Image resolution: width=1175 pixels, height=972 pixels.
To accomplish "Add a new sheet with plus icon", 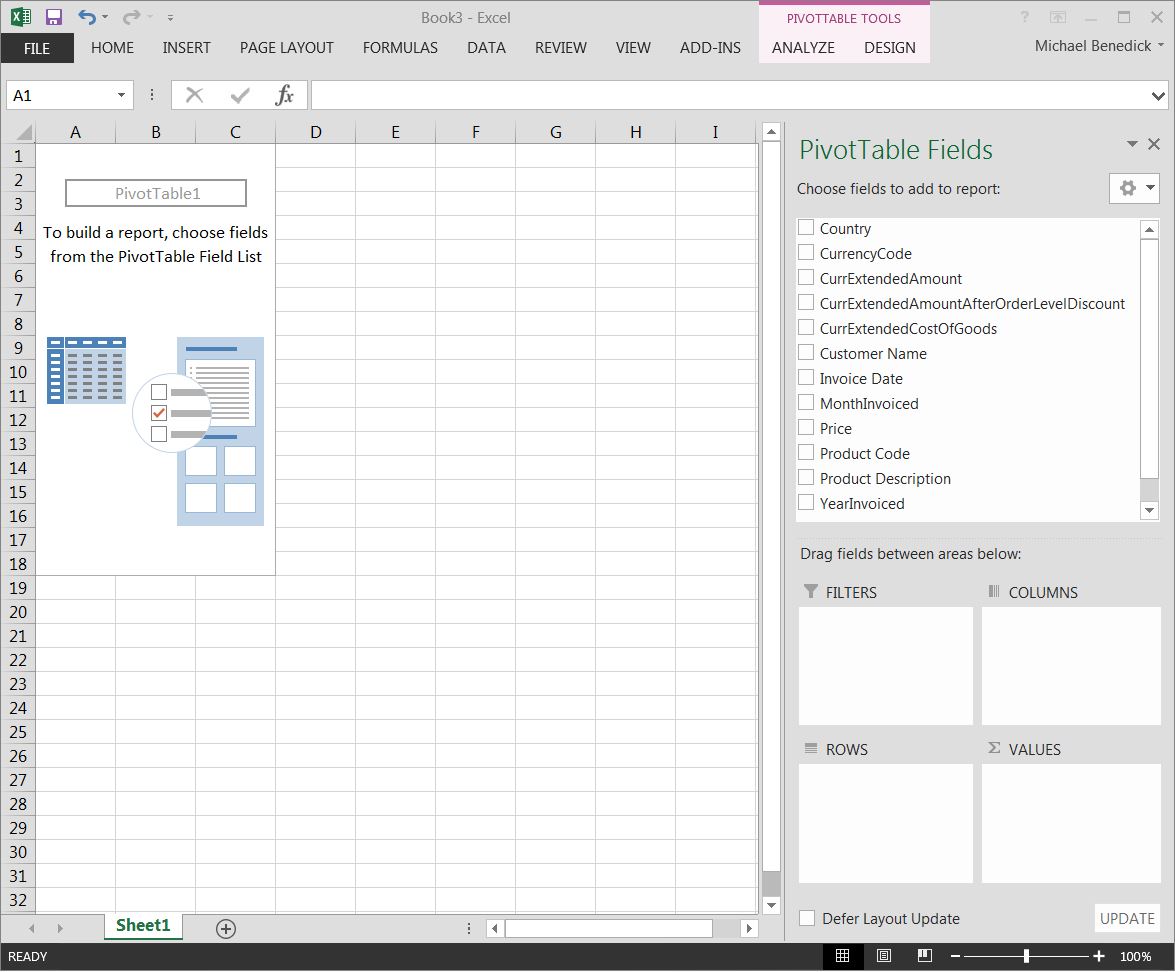I will [x=226, y=928].
